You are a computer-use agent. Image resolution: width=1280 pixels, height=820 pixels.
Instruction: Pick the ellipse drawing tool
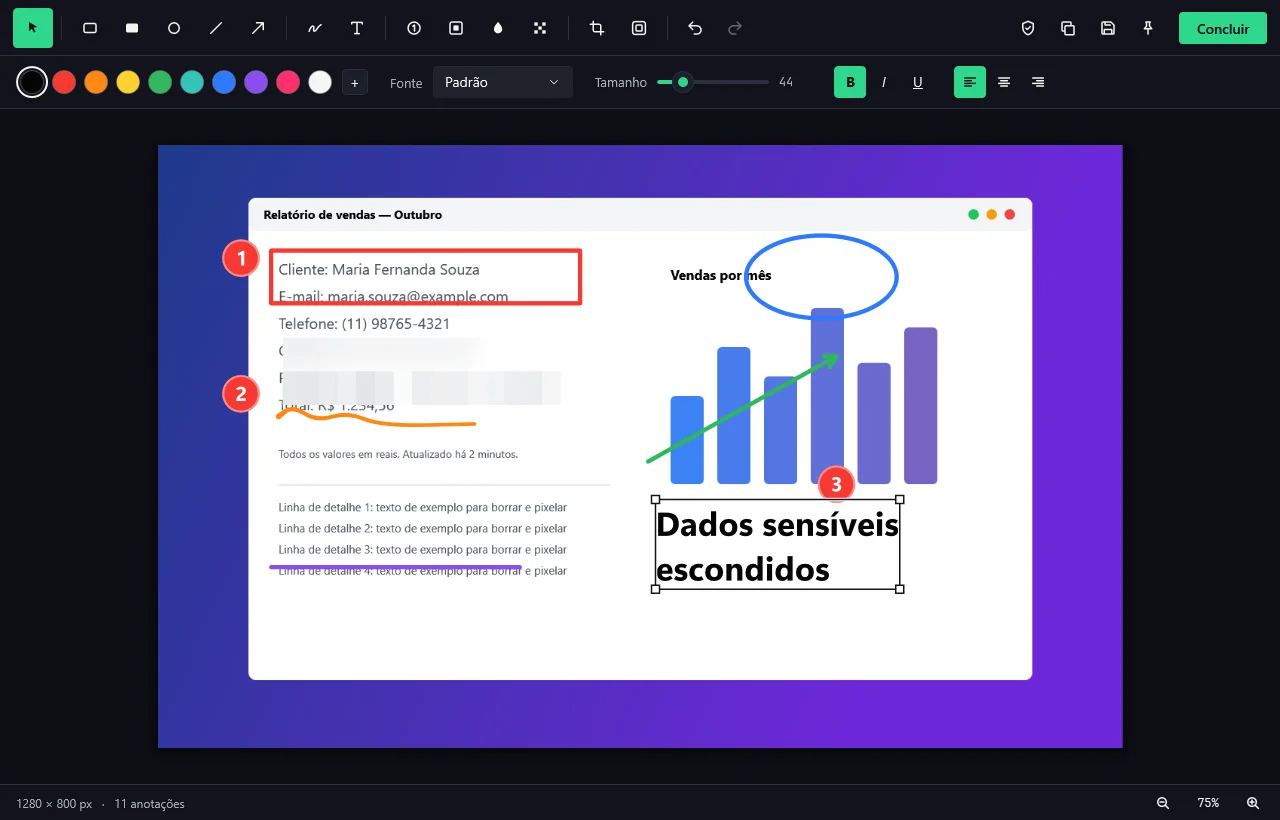point(174,28)
